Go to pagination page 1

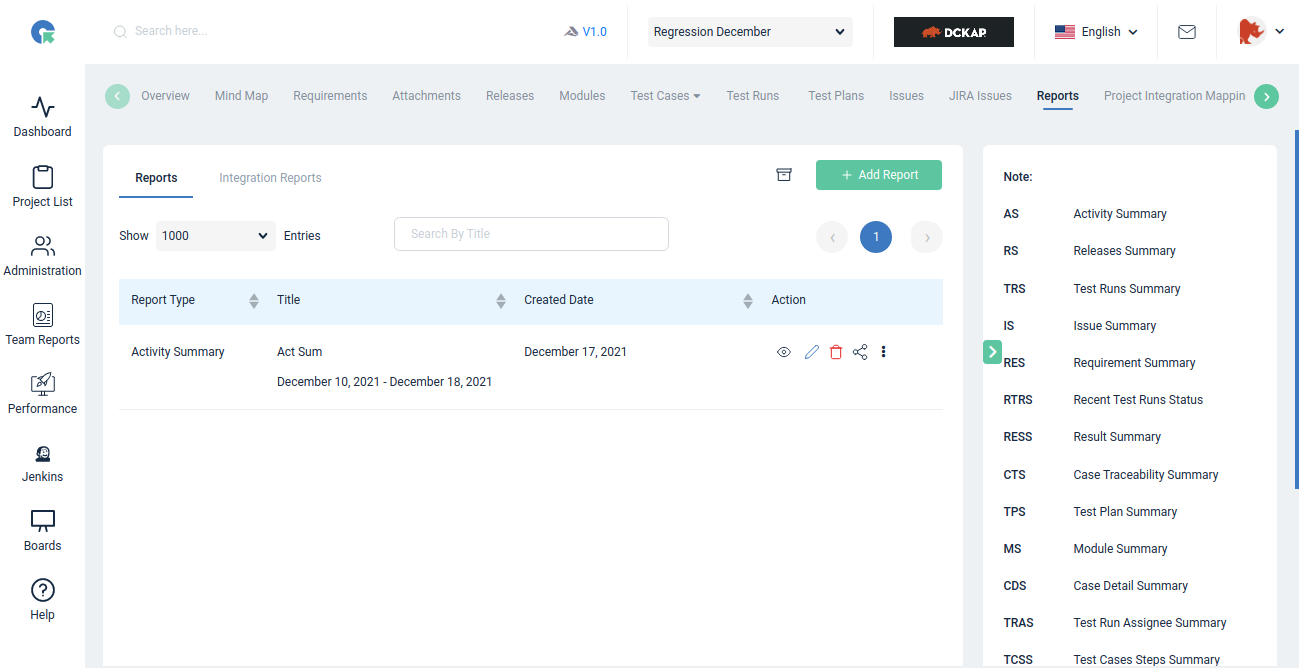tap(876, 237)
